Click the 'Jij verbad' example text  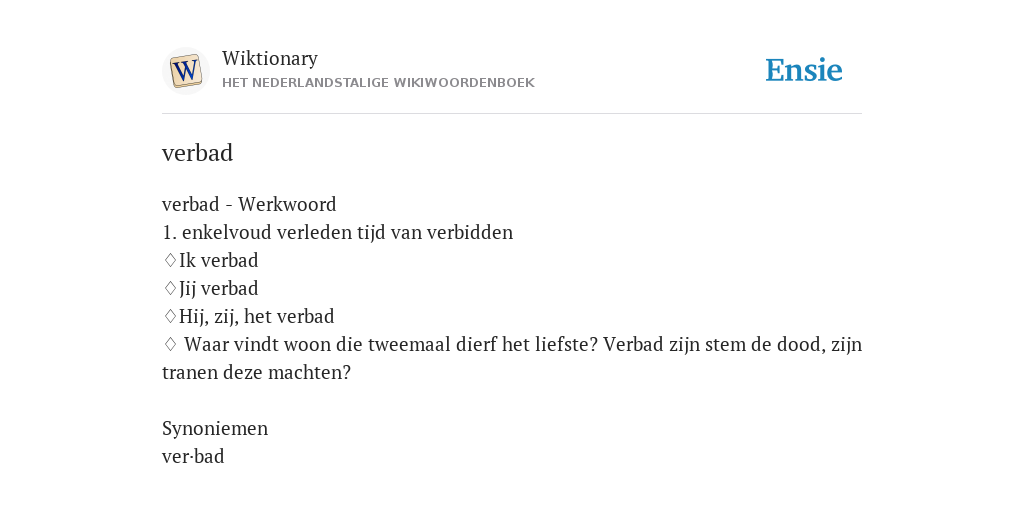pos(219,289)
